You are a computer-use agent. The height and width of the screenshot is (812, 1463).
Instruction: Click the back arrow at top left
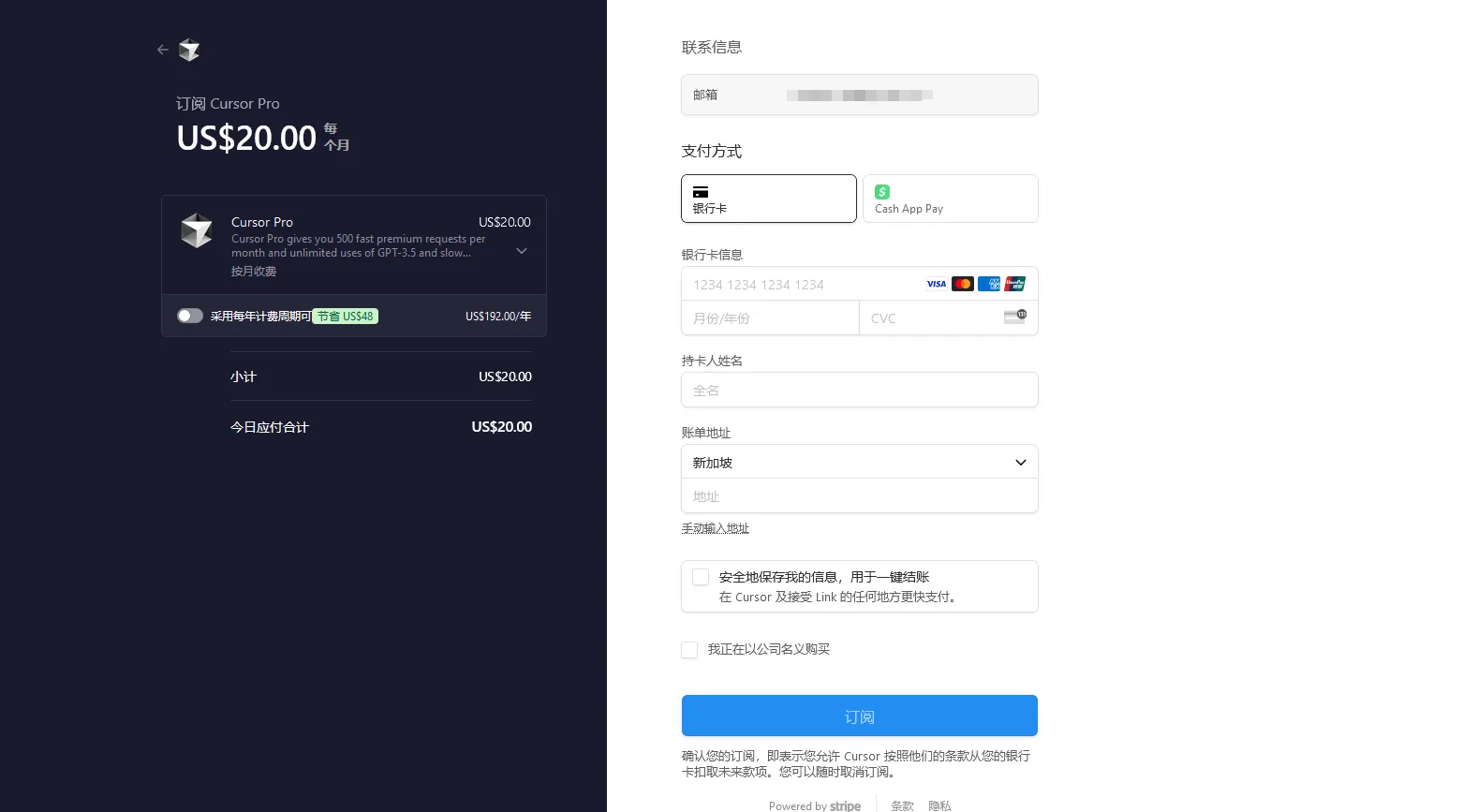(162, 50)
